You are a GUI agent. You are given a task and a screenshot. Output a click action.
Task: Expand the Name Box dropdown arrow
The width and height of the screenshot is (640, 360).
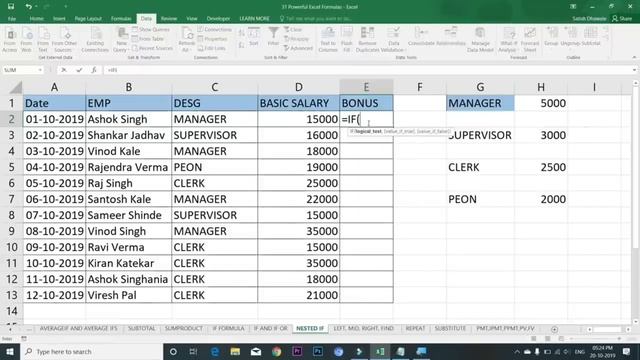pyautogui.click(x=40, y=70)
